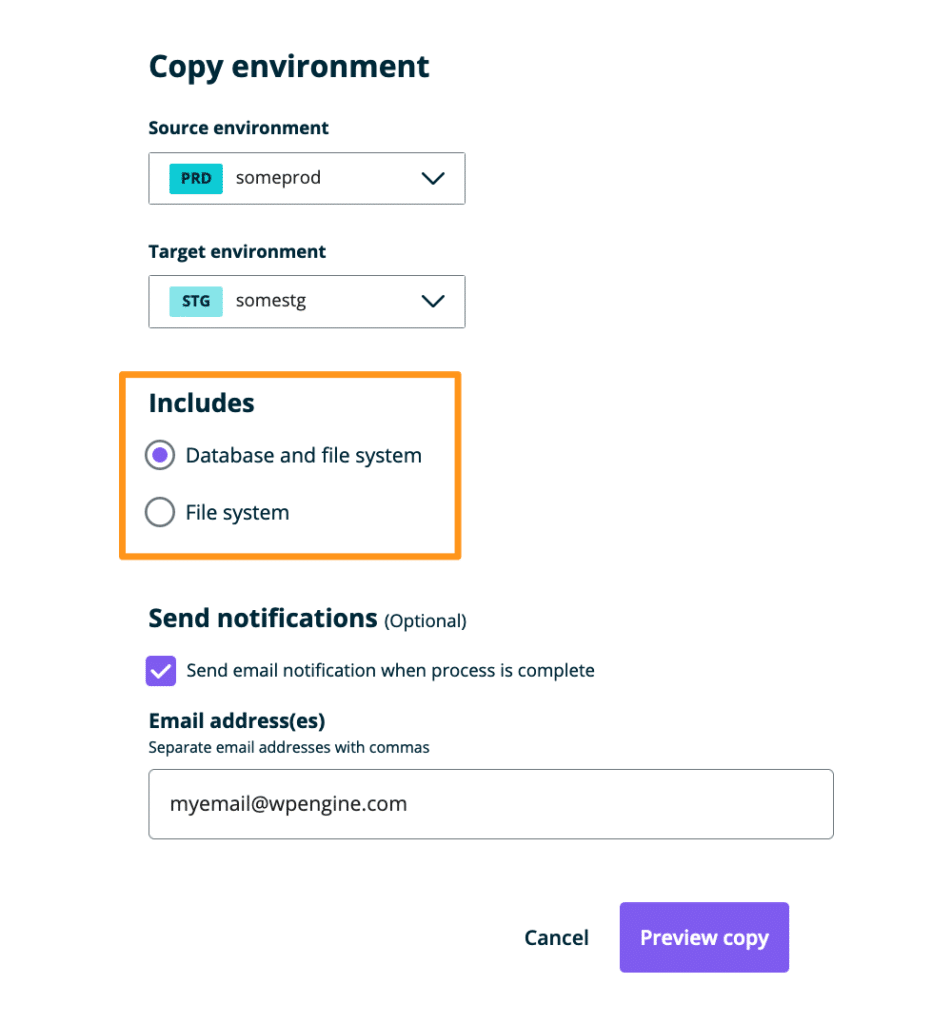Select the Database and file system radio button
Image resolution: width=952 pixels, height=1024 pixels.
(160, 456)
